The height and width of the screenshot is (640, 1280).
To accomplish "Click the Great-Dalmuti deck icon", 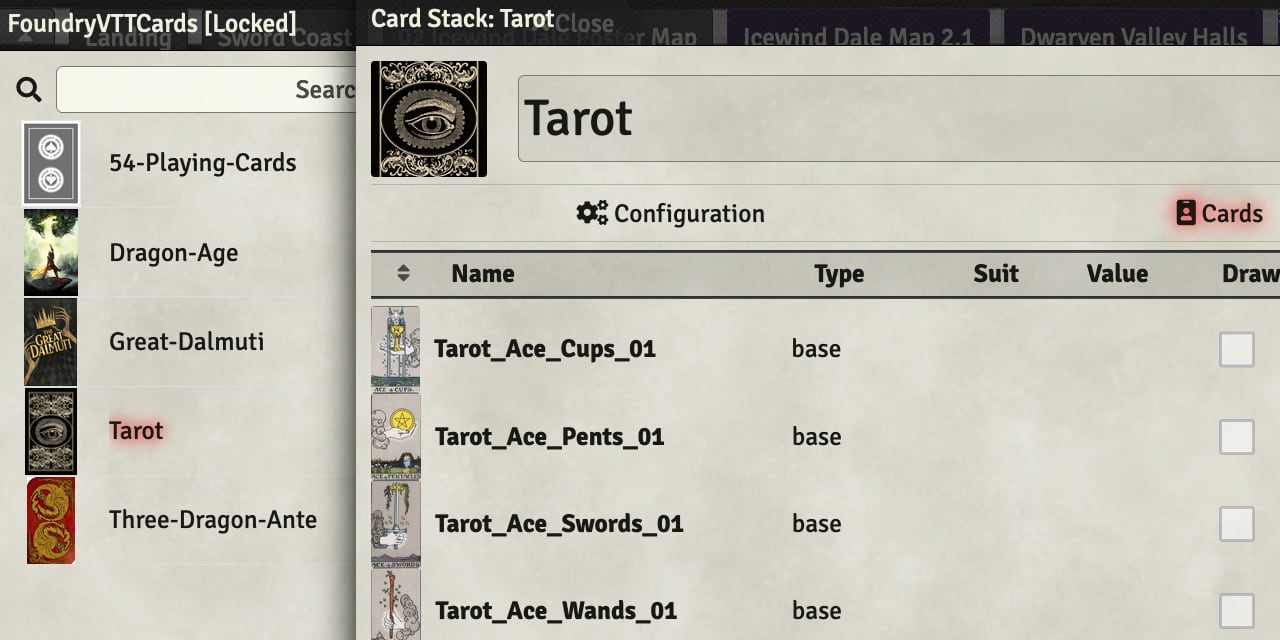I will [x=51, y=341].
